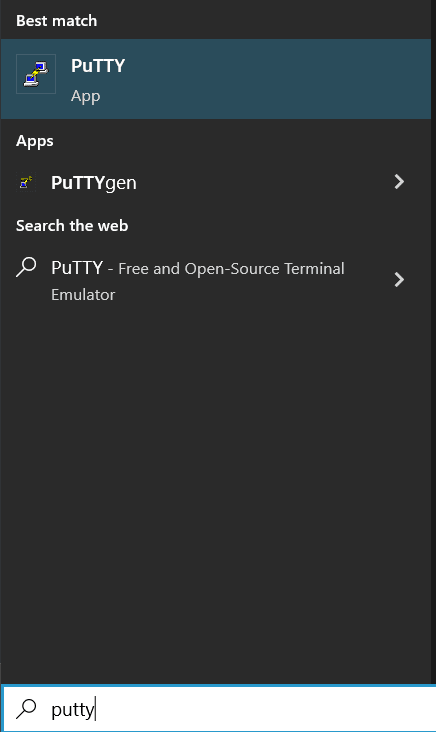
Task: Expand the PuTTYgen result chevron arrow
Action: pos(399,182)
